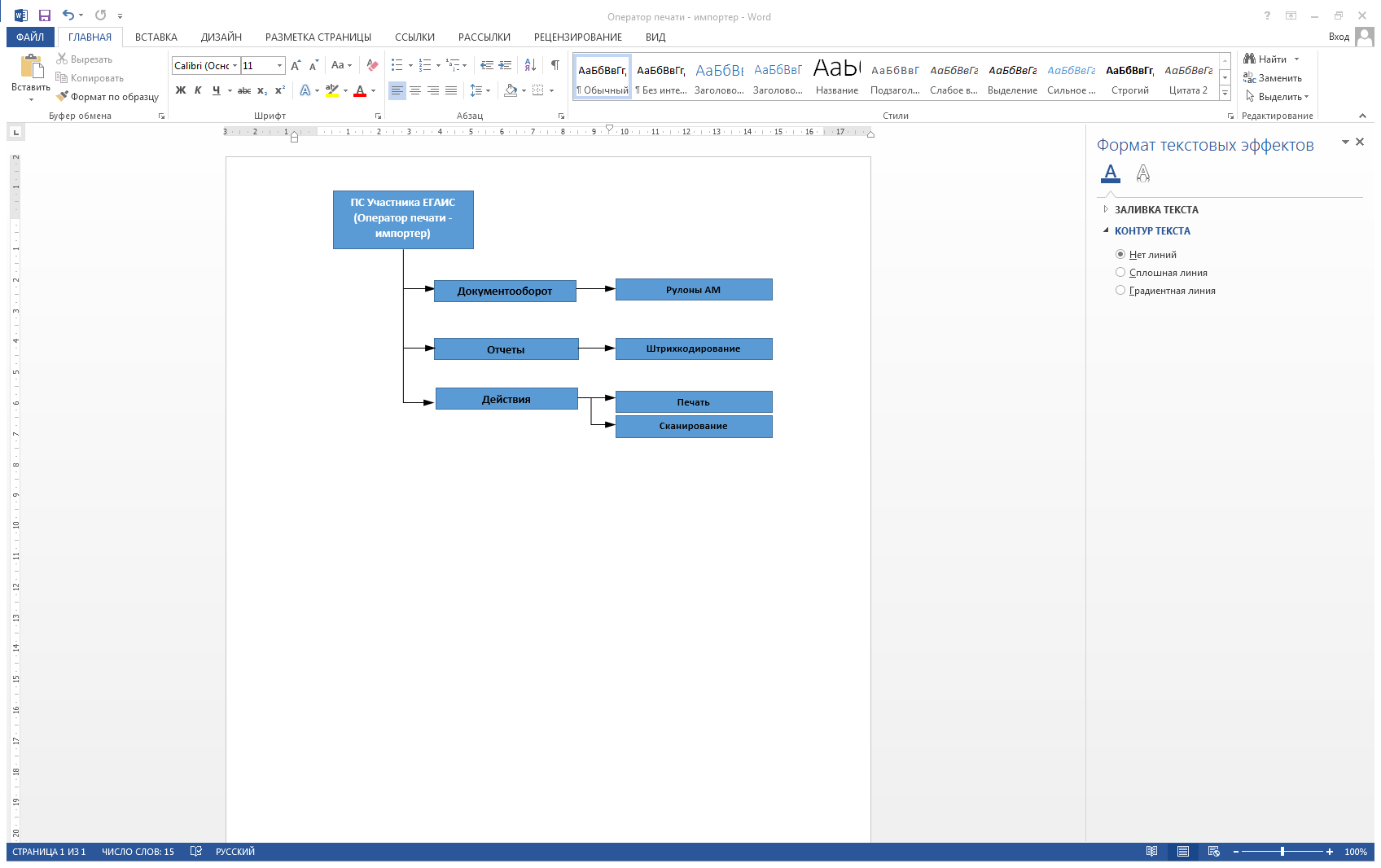1381x868 pixels.
Task: Click the bullet list icon
Action: coord(397,66)
